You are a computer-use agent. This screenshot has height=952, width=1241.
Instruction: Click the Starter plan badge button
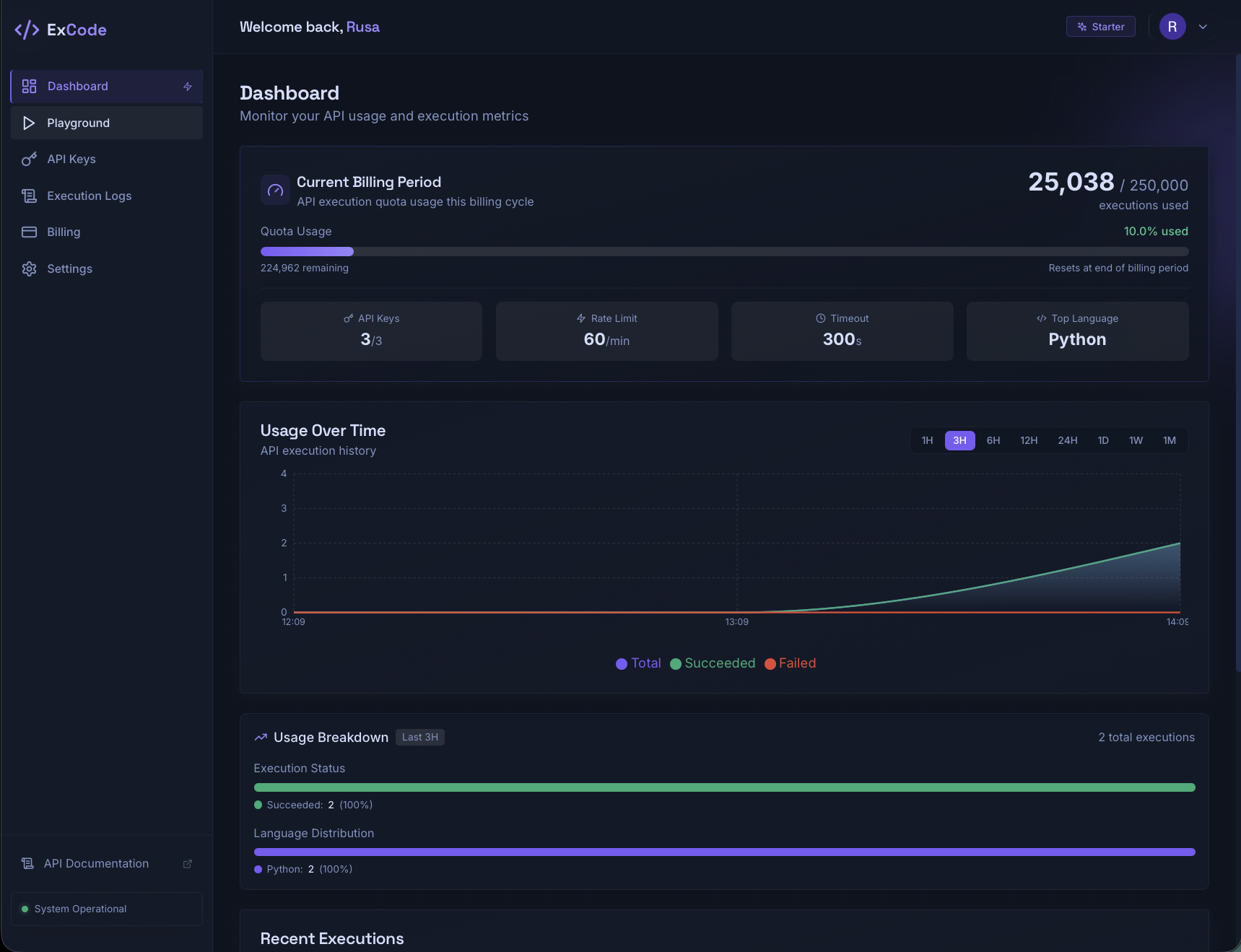[1101, 27]
